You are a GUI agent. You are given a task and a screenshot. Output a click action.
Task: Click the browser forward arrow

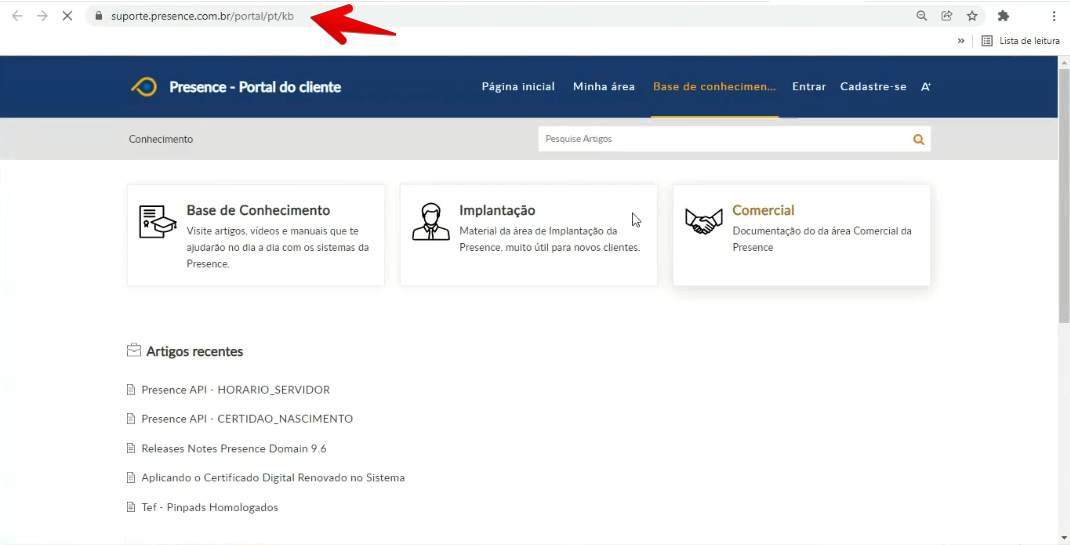pos(42,16)
